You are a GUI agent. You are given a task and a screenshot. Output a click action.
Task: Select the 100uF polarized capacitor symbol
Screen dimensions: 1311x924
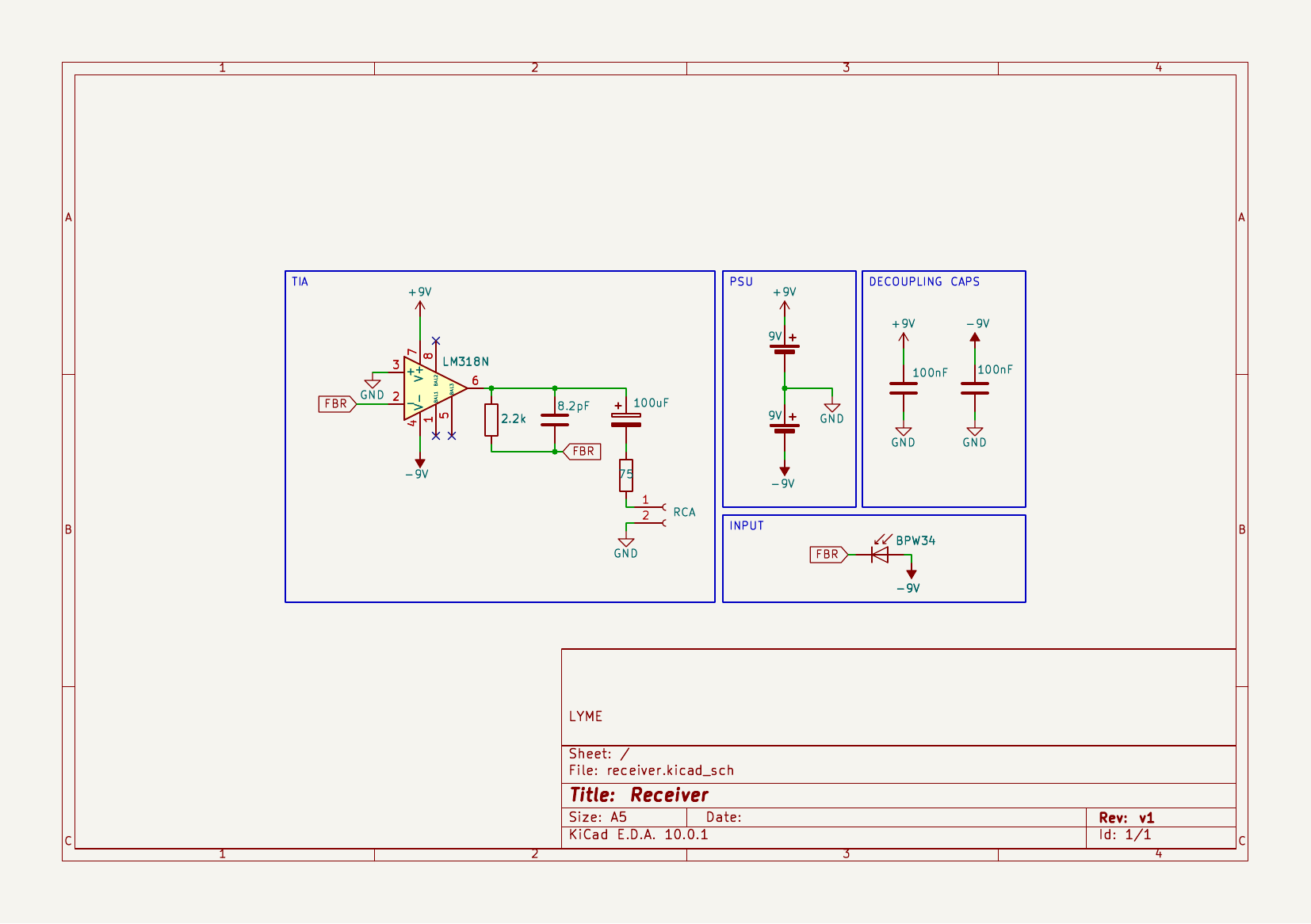click(626, 419)
